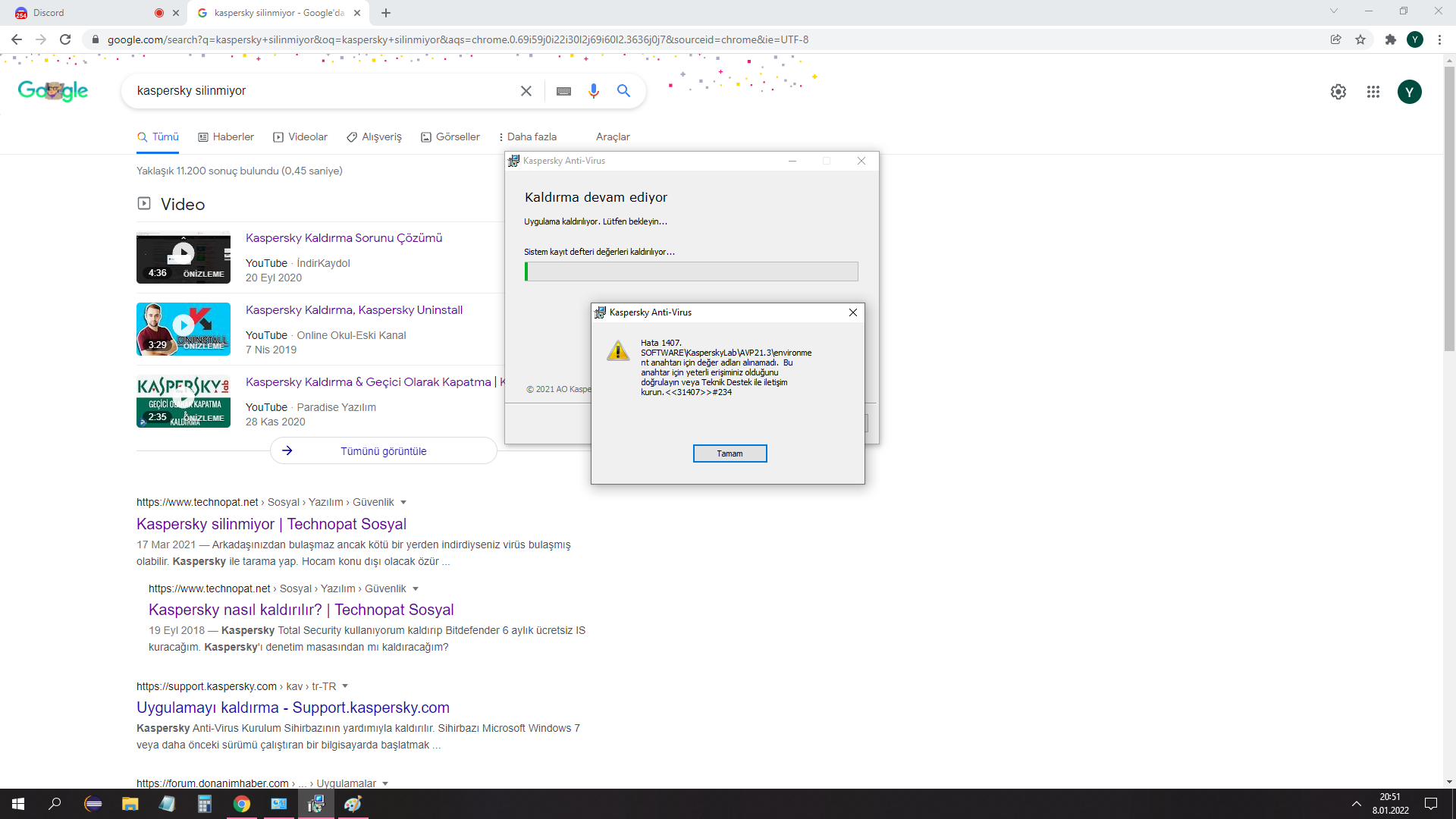The height and width of the screenshot is (819, 1456).
Task: Click the blue search magnifier icon
Action: [x=623, y=91]
